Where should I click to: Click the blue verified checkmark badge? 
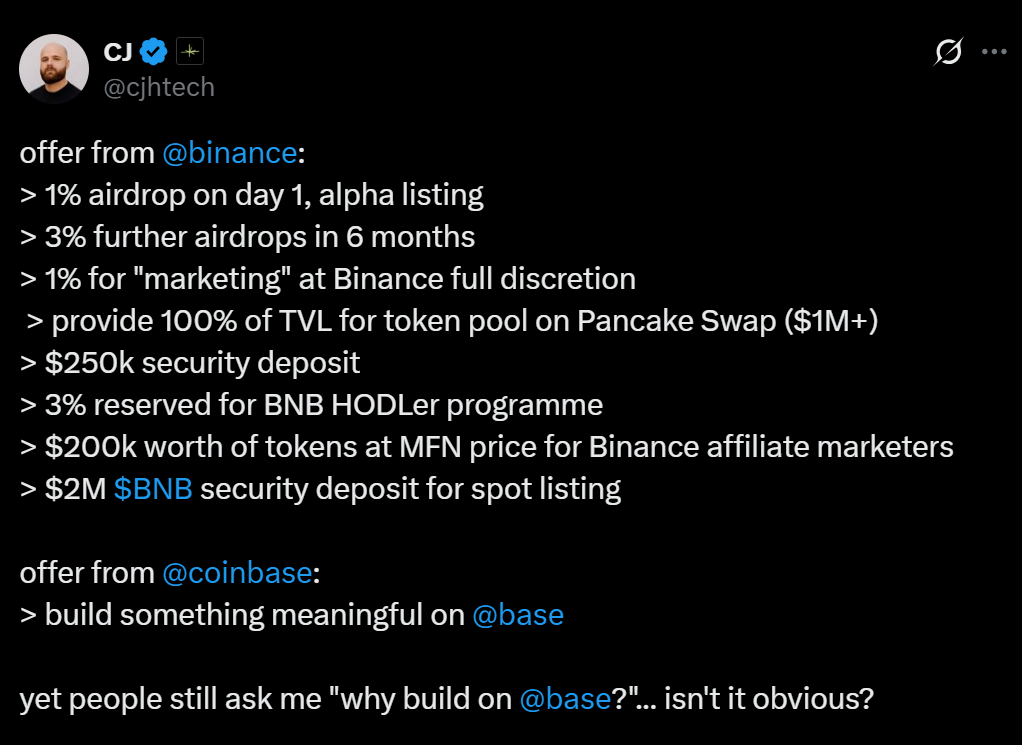pos(153,52)
